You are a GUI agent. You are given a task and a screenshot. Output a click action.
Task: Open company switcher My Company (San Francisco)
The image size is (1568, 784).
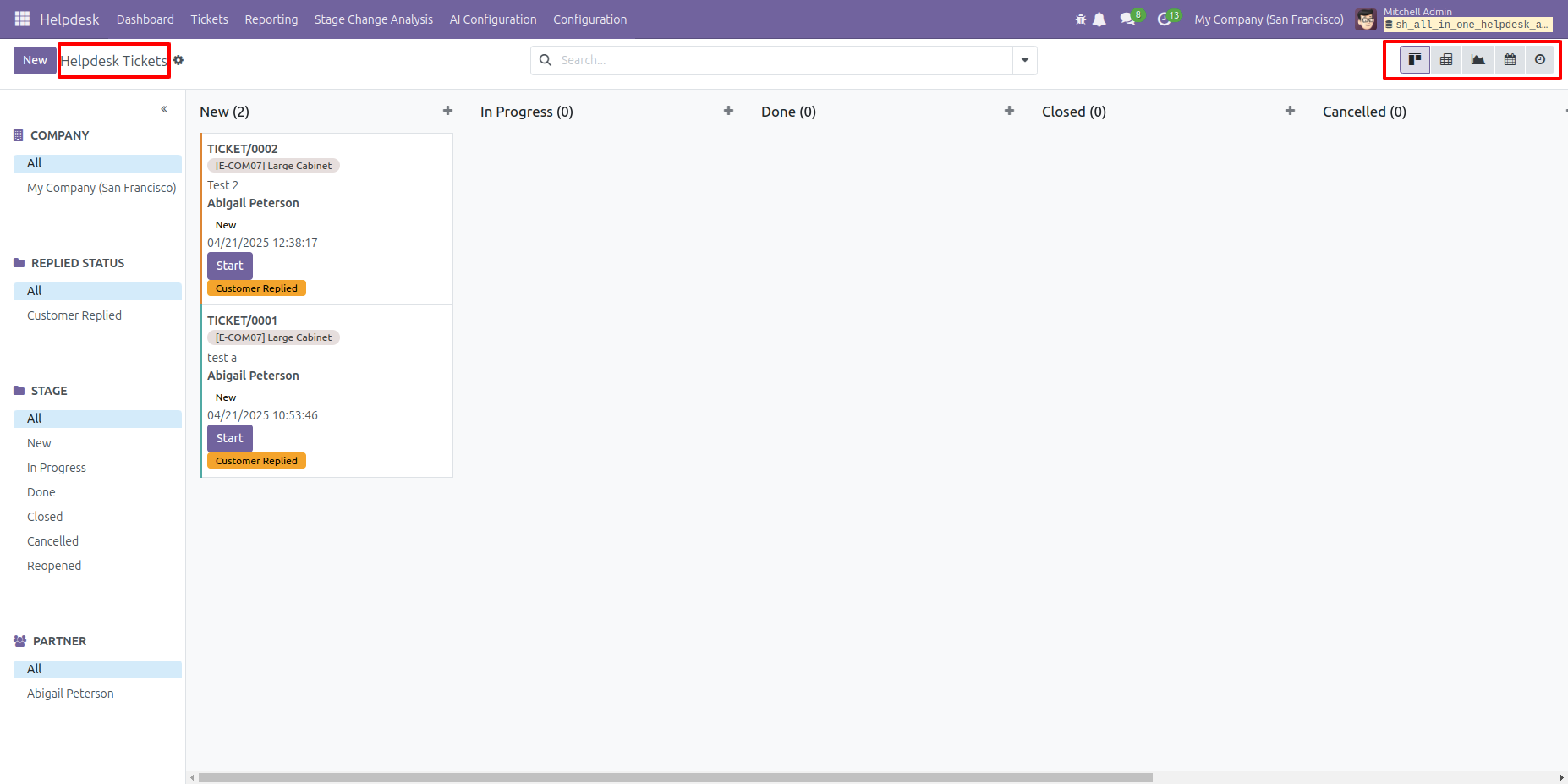1269,19
